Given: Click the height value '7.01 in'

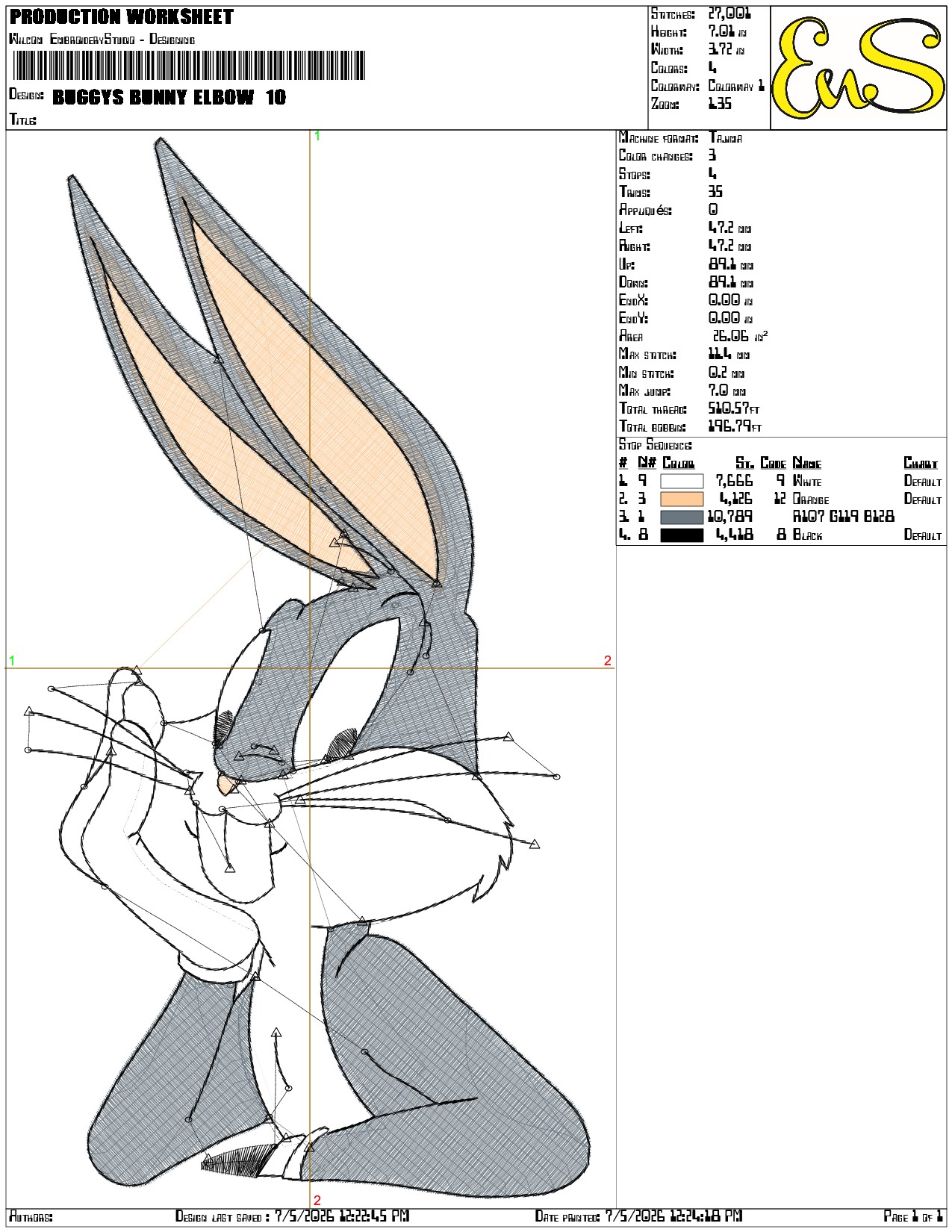Looking at the screenshot, I should pyautogui.click(x=727, y=31).
